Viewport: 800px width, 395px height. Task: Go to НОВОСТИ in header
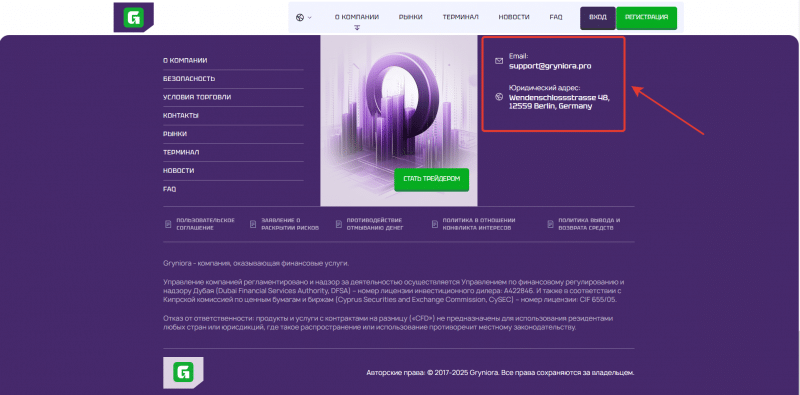[x=514, y=17]
